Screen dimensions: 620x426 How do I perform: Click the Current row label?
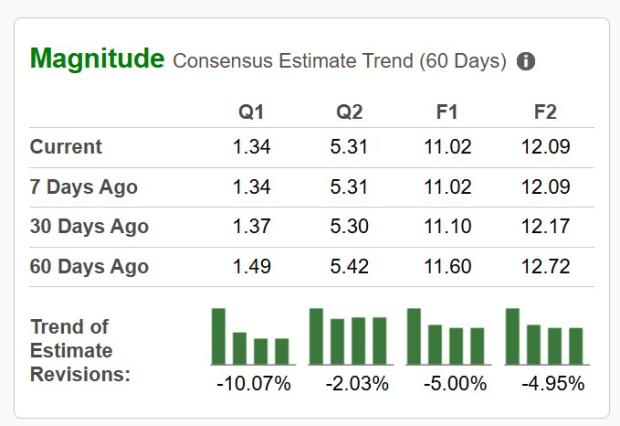66,147
